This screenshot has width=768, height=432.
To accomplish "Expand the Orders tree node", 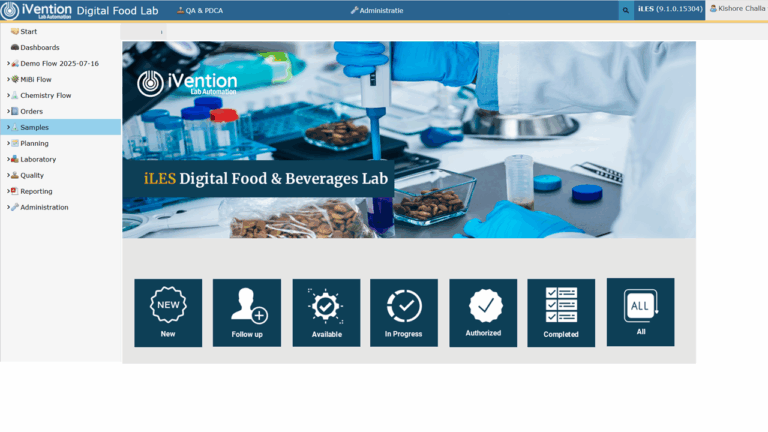I will (x=8, y=111).
